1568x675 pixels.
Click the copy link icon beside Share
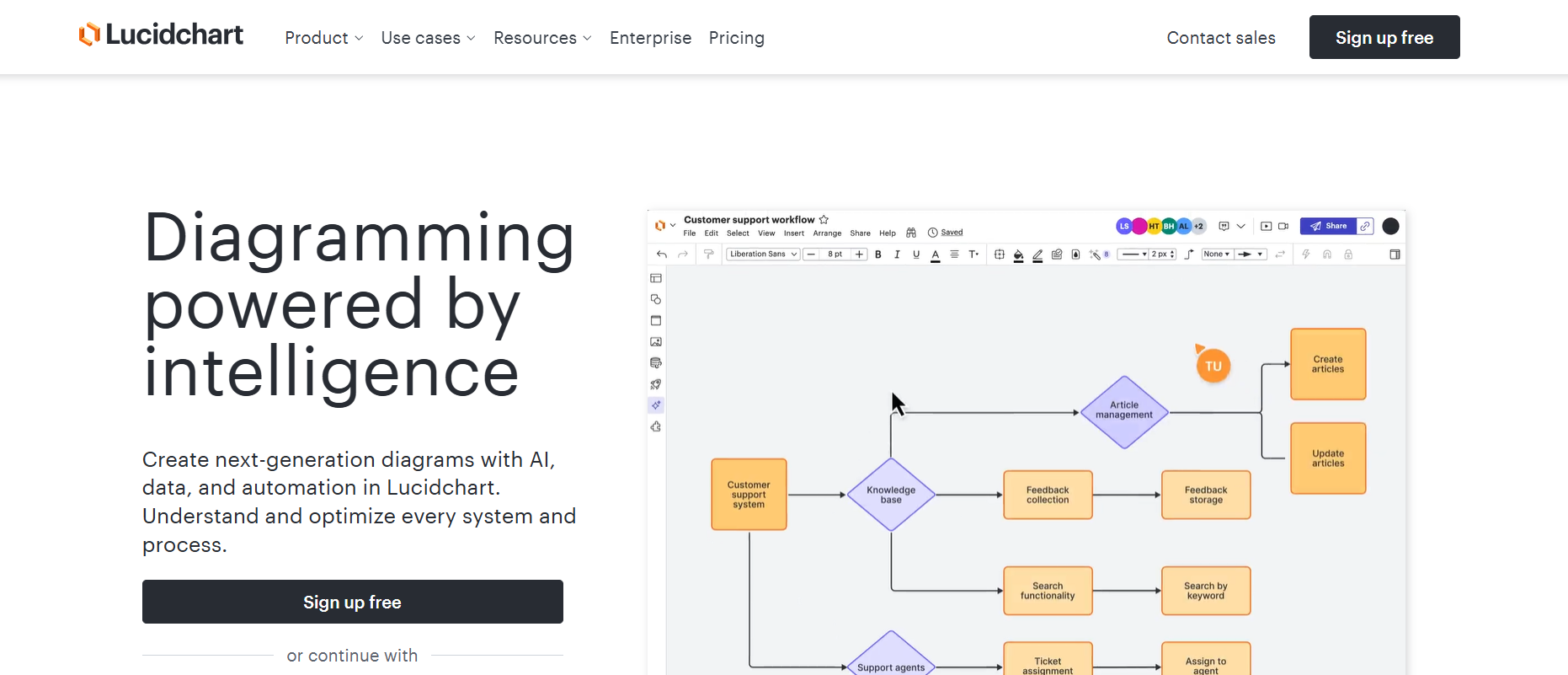tap(1365, 226)
